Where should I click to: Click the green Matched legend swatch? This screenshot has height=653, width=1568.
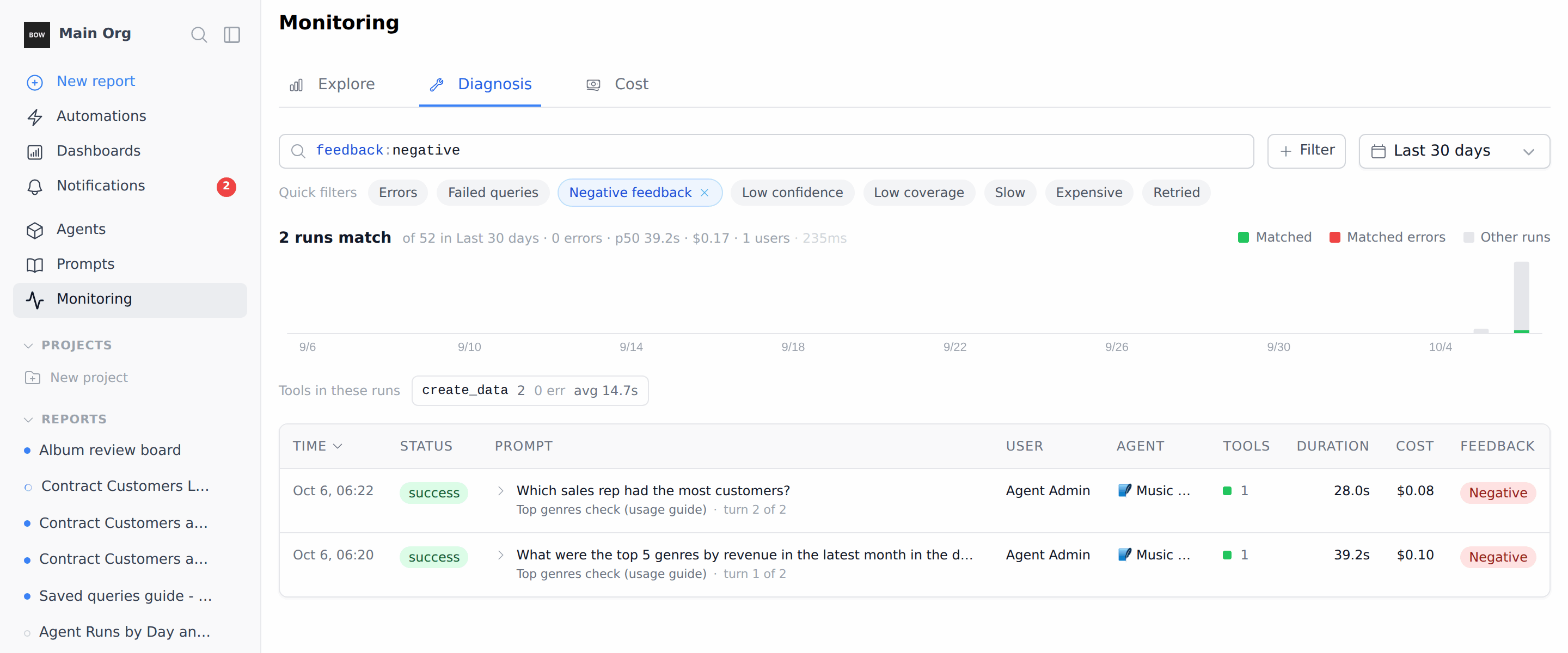pyautogui.click(x=1243, y=237)
